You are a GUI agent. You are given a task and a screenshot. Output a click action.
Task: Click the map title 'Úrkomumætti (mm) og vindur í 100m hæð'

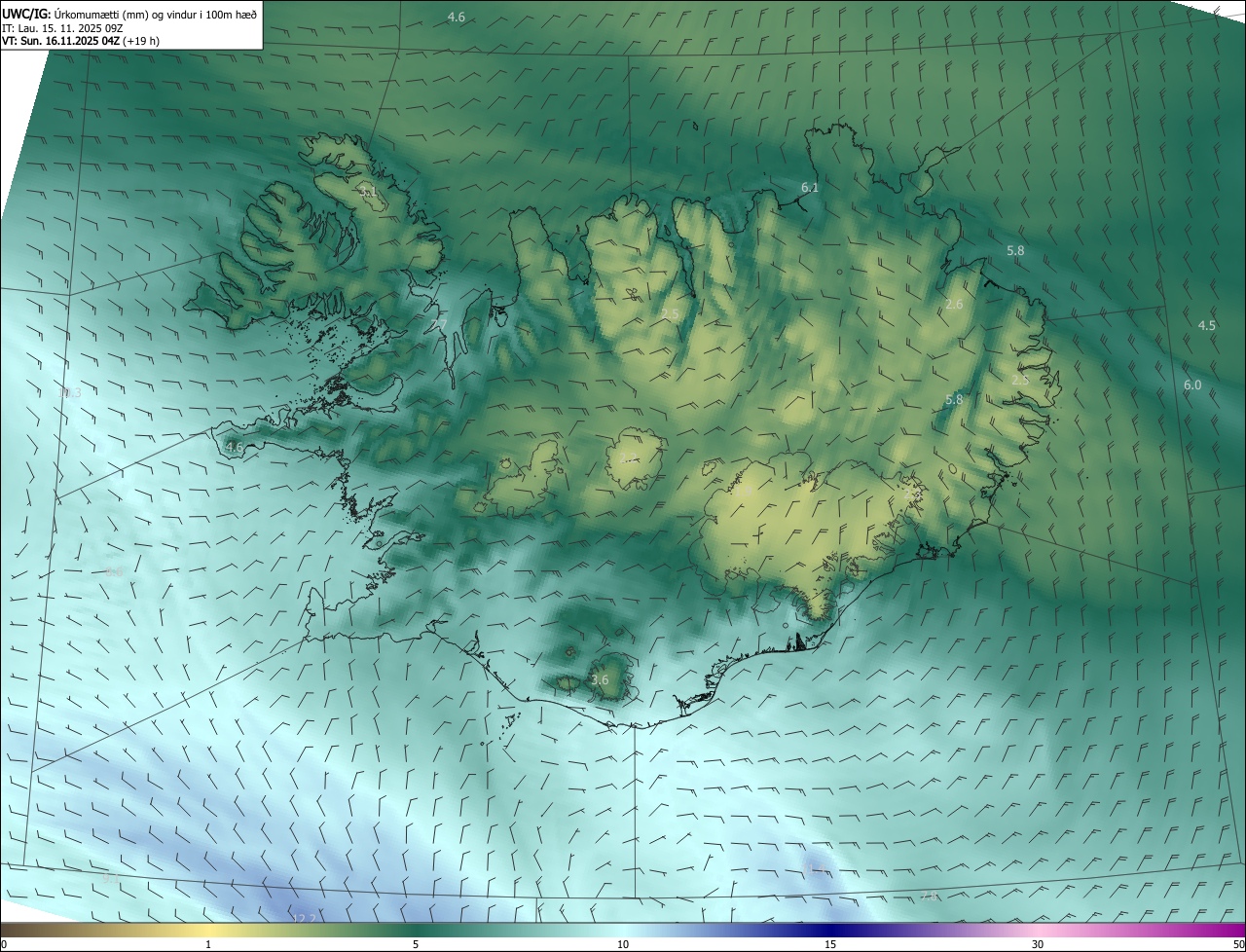(x=155, y=14)
